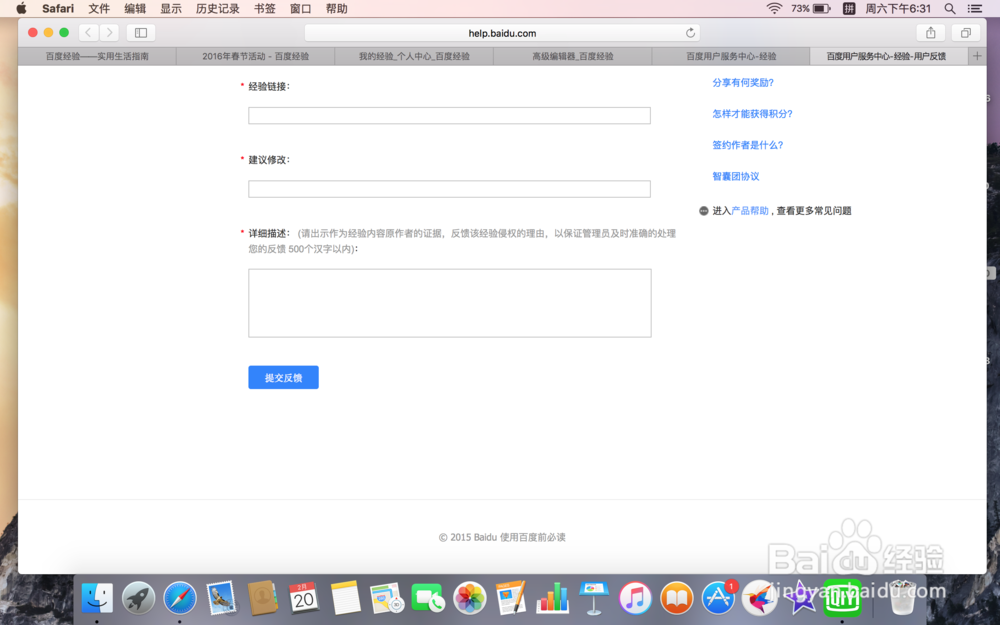Click the Share icon in Safari toolbar
Image resolution: width=1000 pixels, height=625 pixels.
tap(931, 32)
